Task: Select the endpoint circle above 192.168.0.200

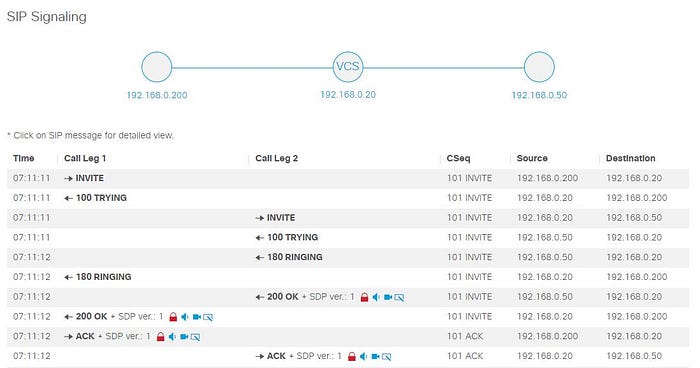Action: [157, 67]
